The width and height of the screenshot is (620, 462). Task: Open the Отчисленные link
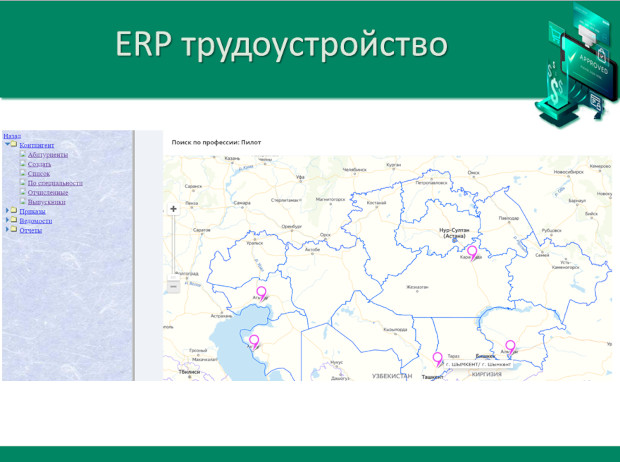coord(48,193)
